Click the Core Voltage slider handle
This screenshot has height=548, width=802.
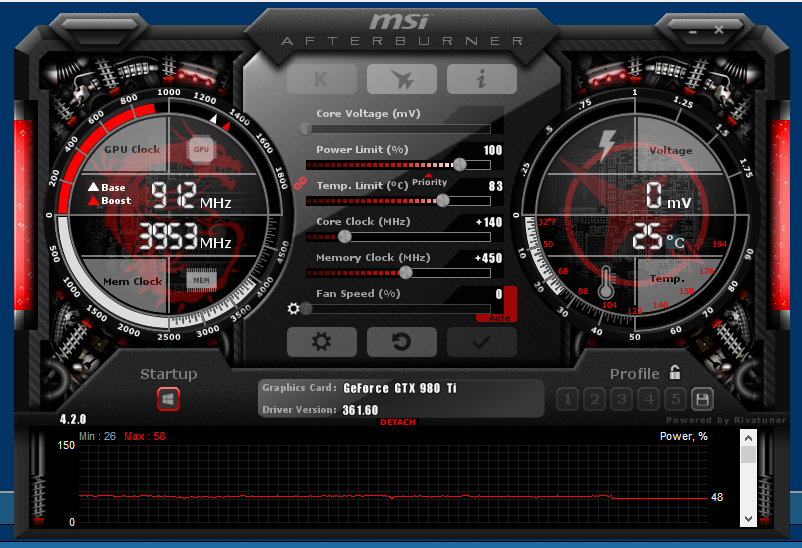[x=306, y=128]
